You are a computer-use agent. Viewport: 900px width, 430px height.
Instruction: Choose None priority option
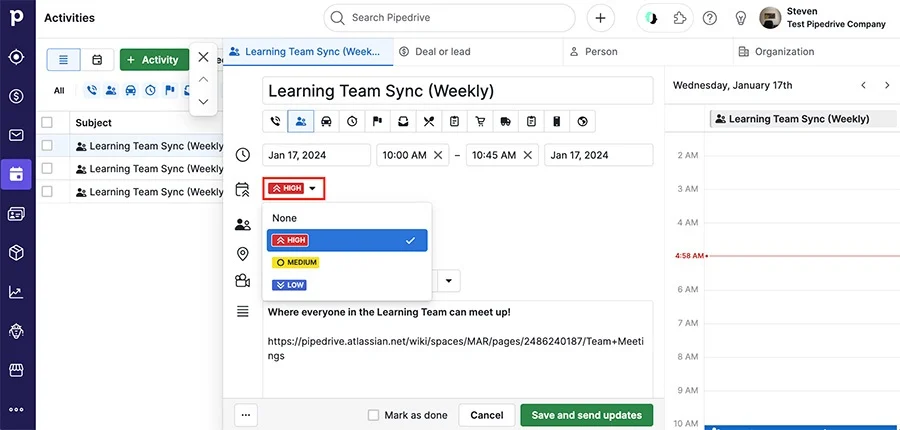347,218
